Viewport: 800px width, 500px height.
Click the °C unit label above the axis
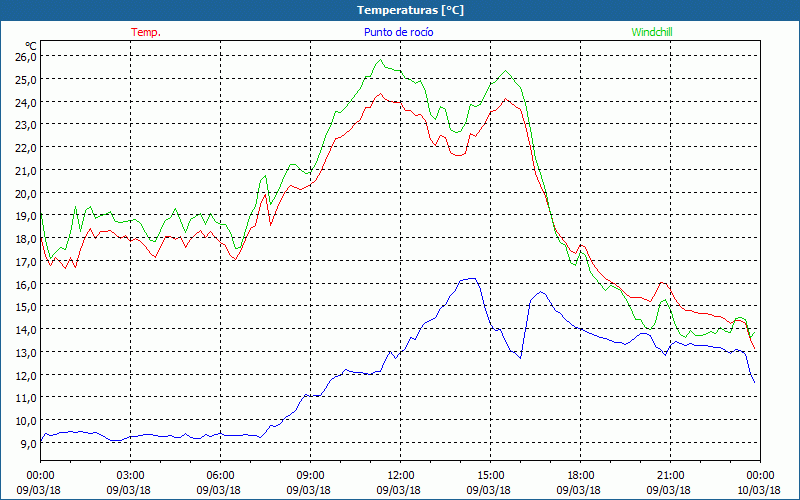click(x=31, y=46)
